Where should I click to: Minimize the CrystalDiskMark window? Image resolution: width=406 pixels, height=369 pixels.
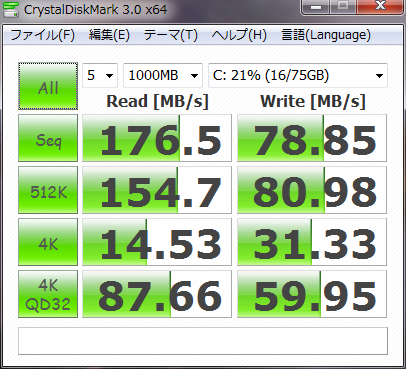316,6
